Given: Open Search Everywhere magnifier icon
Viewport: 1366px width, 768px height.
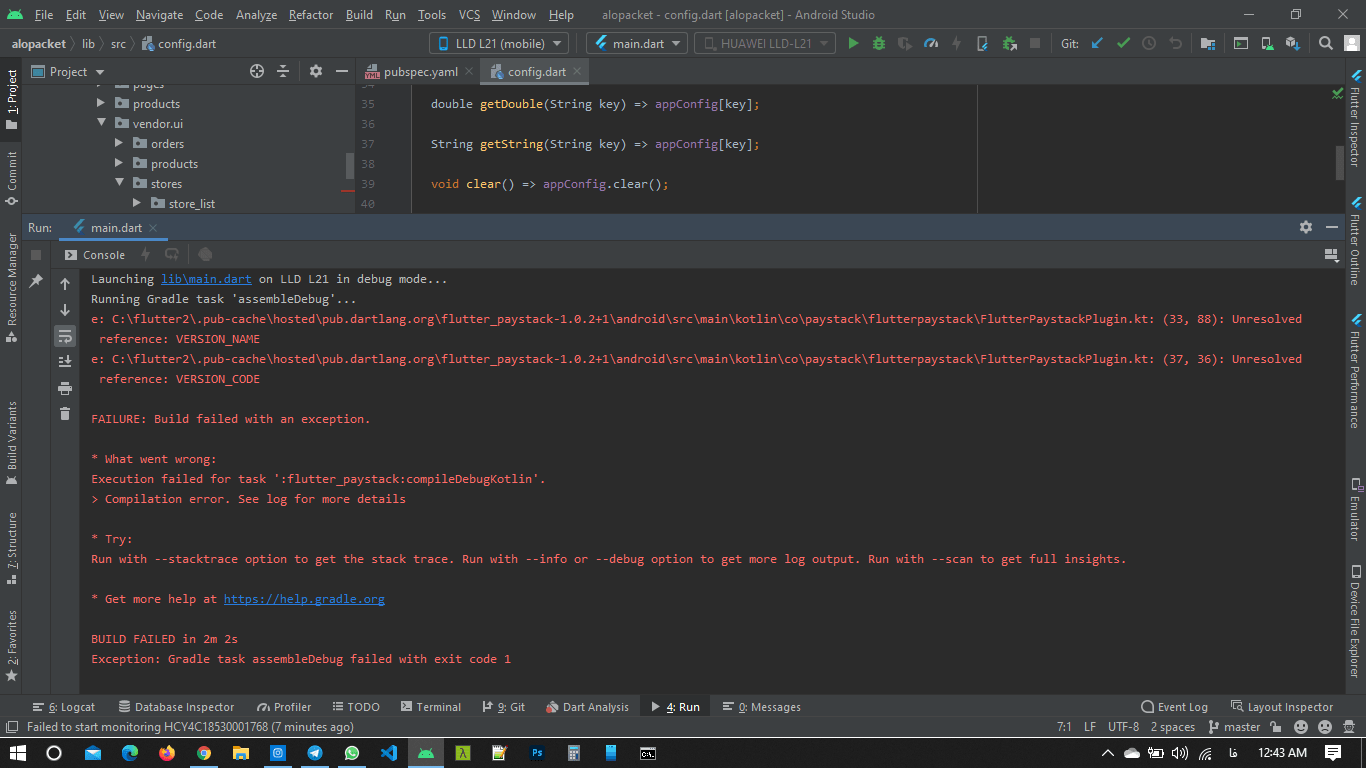Looking at the screenshot, I should click(1325, 44).
